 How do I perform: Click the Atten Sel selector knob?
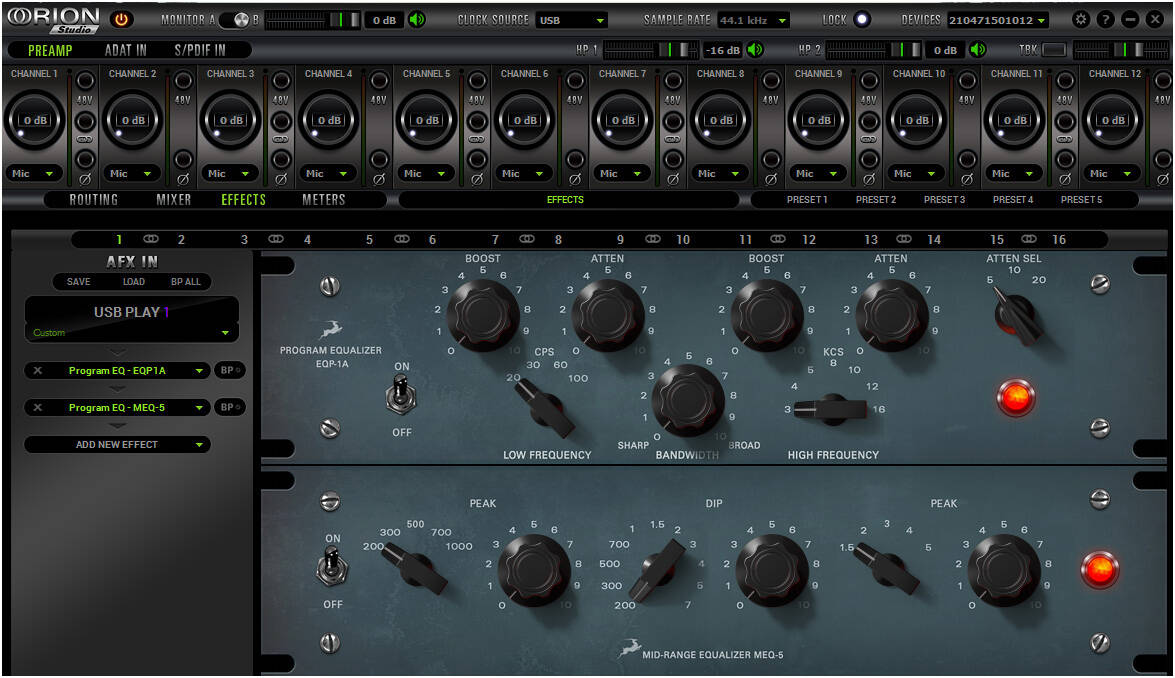click(1016, 315)
